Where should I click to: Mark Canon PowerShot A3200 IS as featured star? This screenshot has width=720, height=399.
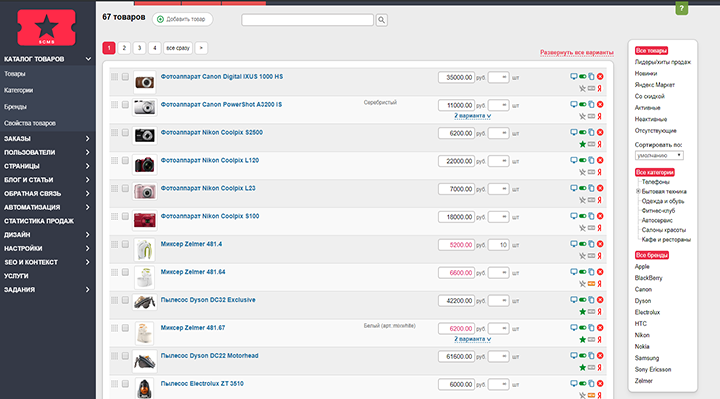coord(582,116)
